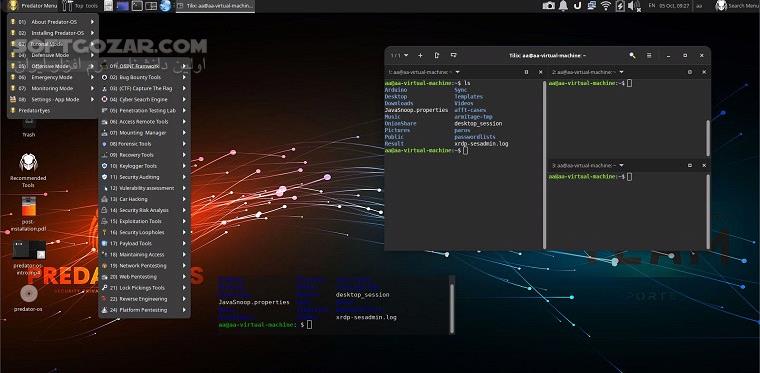Click the screenshot camera tray icon

(549, 6)
